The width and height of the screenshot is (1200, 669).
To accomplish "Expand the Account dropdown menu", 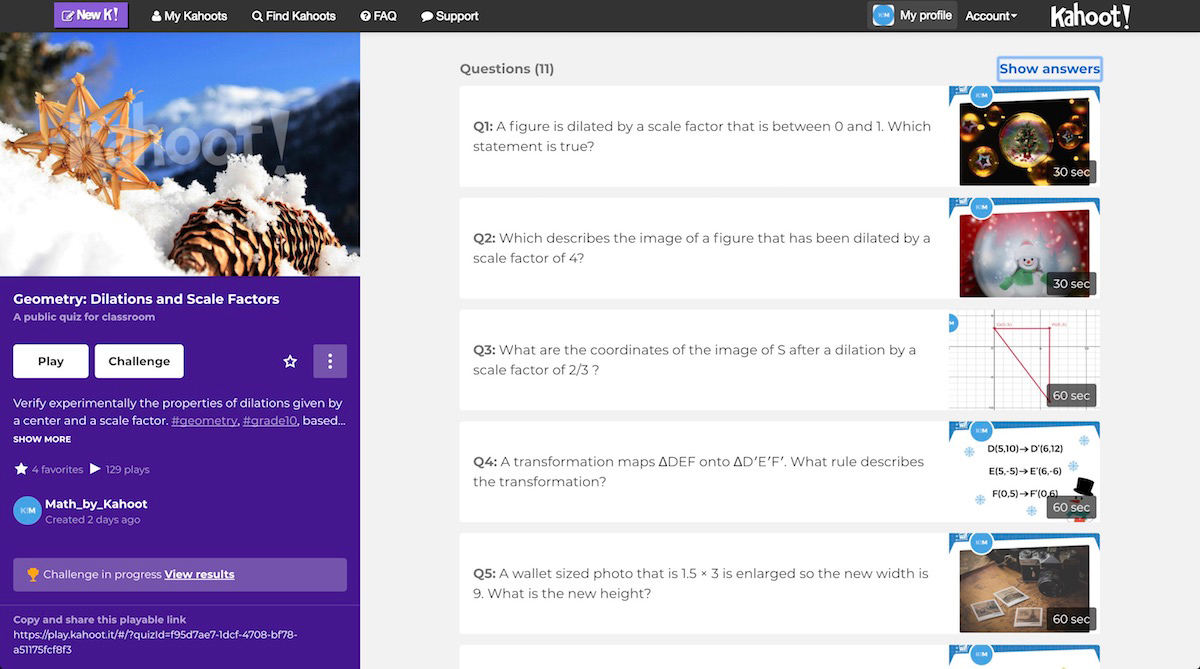I will [x=991, y=16].
